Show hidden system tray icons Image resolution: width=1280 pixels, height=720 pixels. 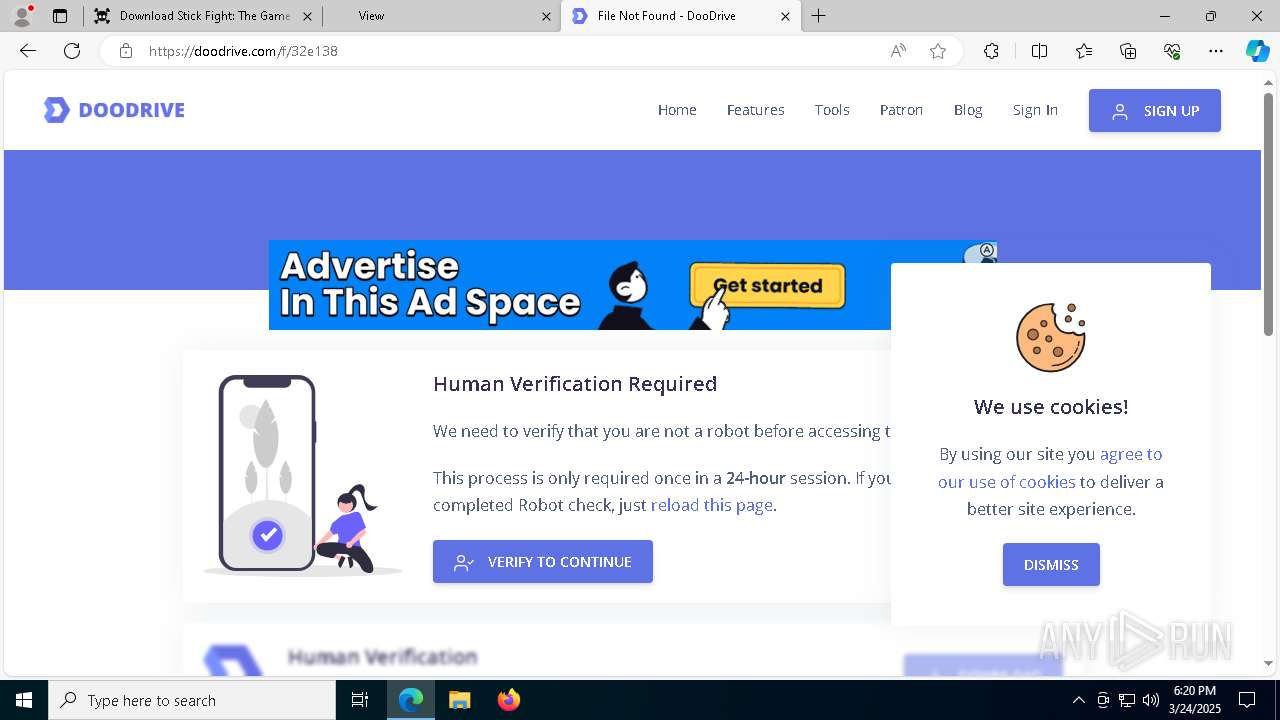pyautogui.click(x=1078, y=700)
